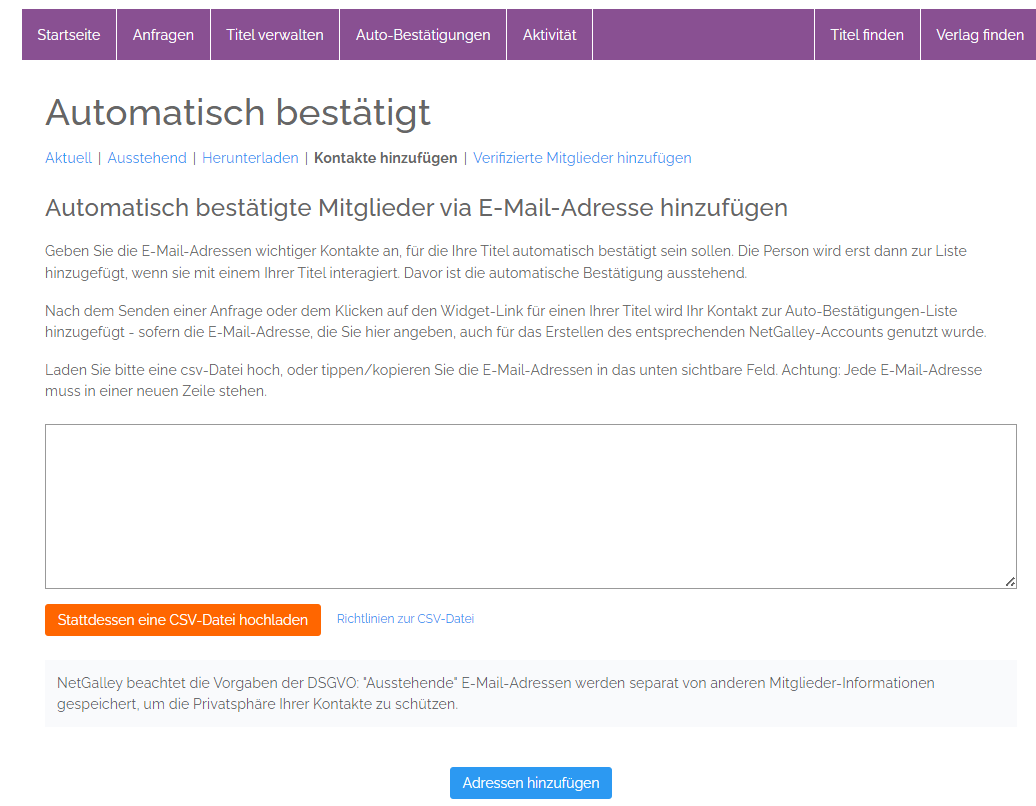This screenshot has width=1036, height=806.
Task: Click the paragraph starting with Laden Sie bitte
Action: [513, 380]
